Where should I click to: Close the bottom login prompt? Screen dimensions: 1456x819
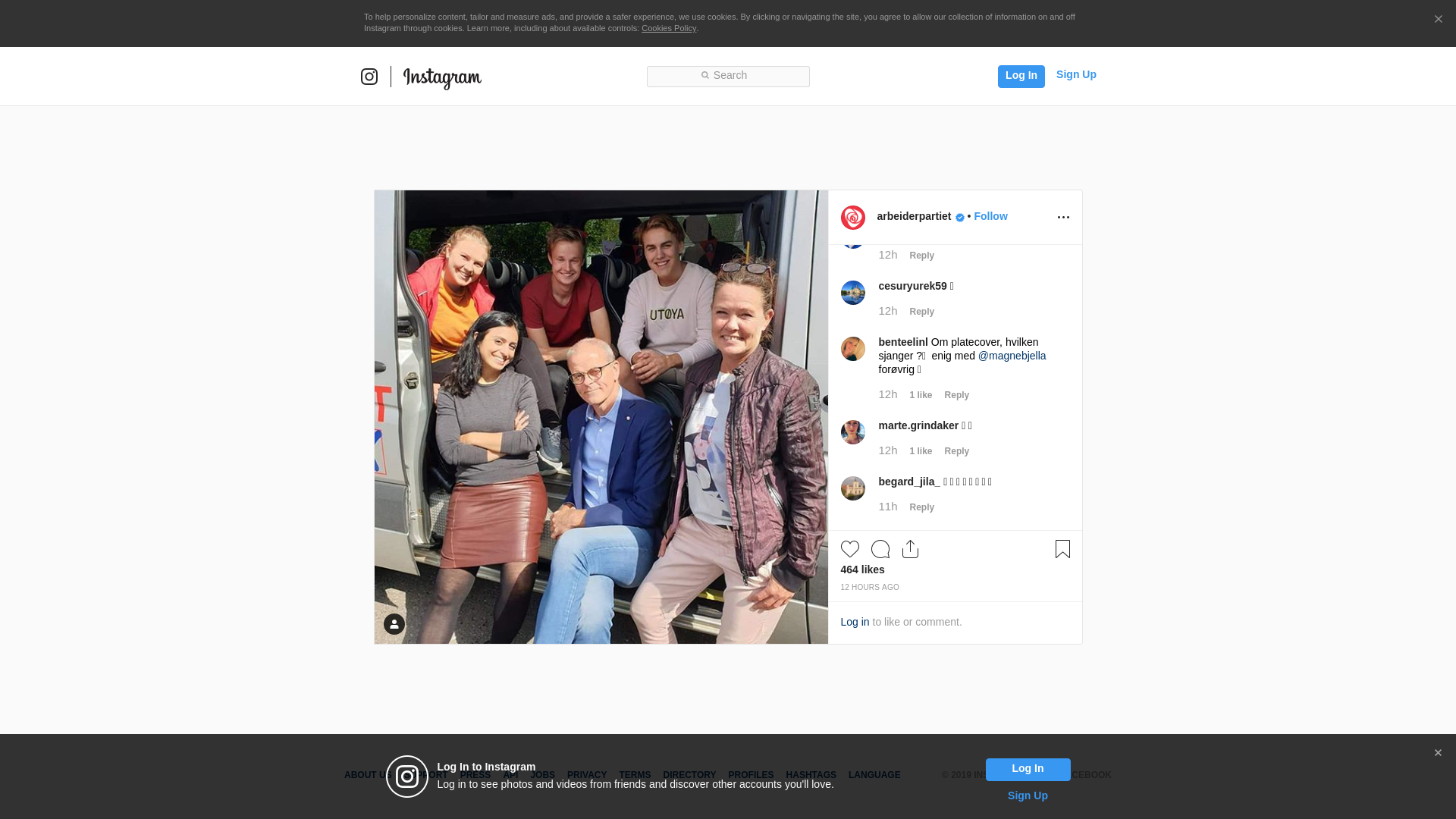coord(1438,753)
